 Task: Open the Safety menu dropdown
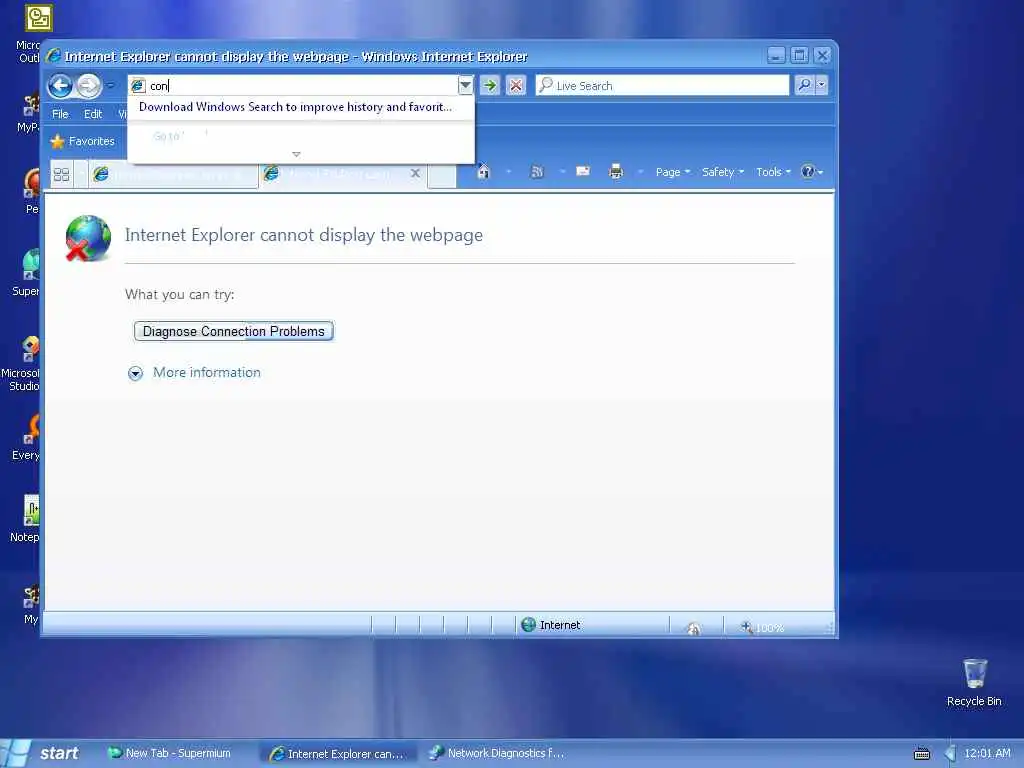723,172
